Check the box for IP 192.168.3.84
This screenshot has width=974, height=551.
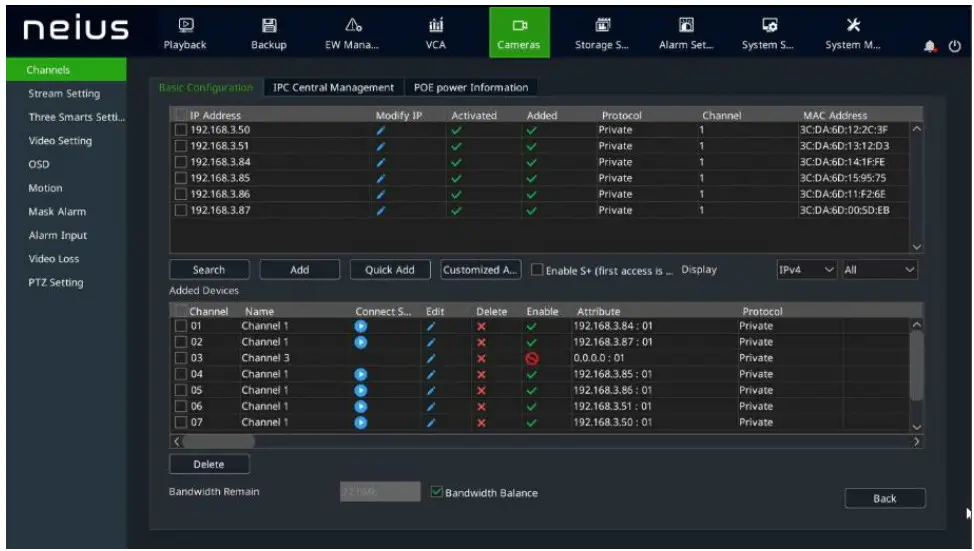coord(181,162)
